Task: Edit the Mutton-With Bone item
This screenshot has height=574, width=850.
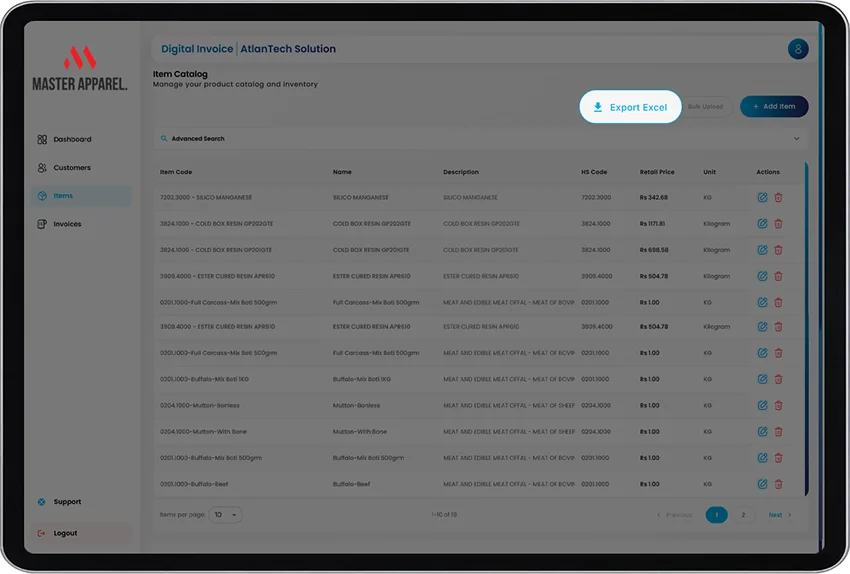Action: coord(762,431)
